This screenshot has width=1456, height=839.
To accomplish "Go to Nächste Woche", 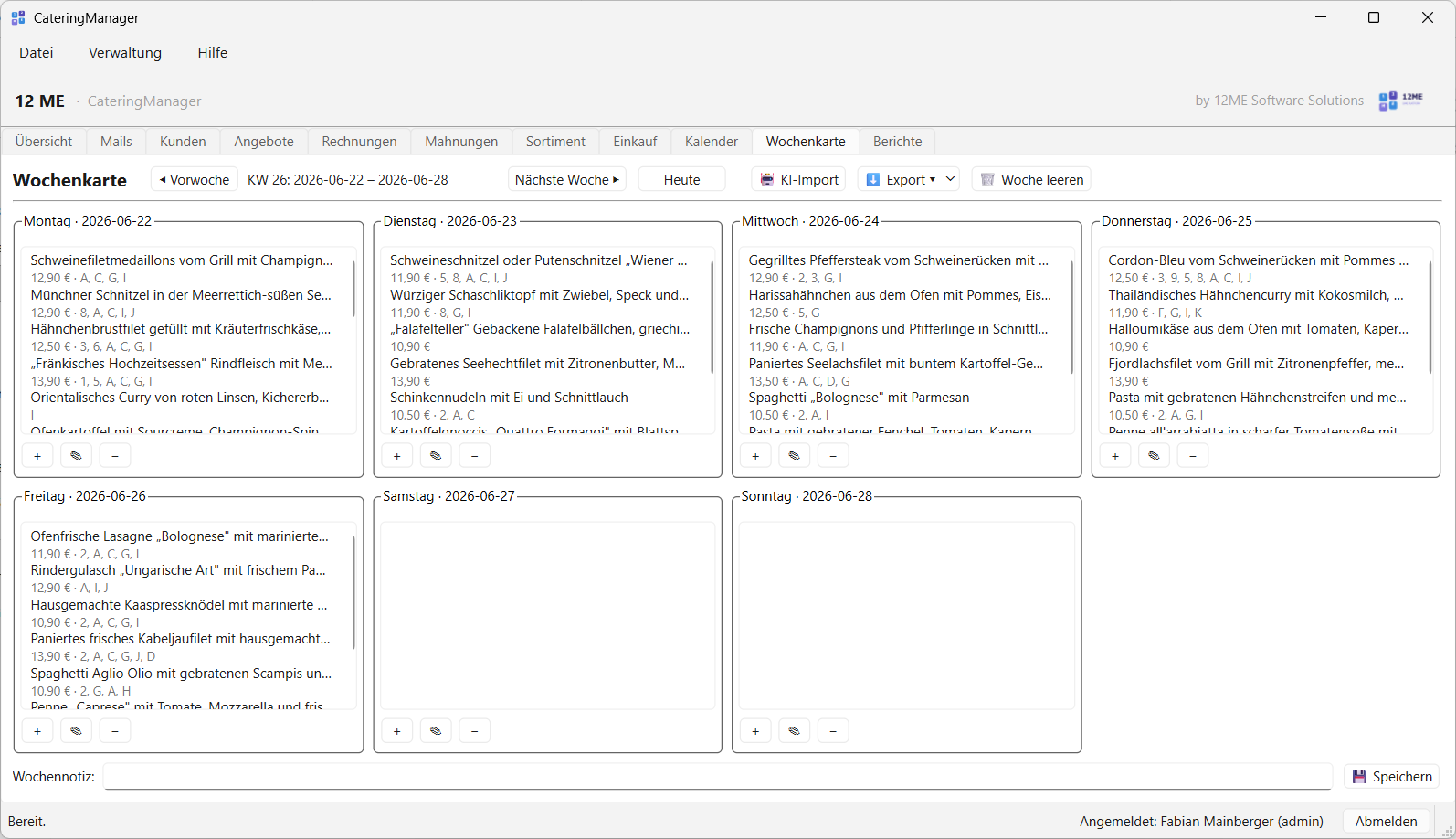I will click(x=567, y=179).
